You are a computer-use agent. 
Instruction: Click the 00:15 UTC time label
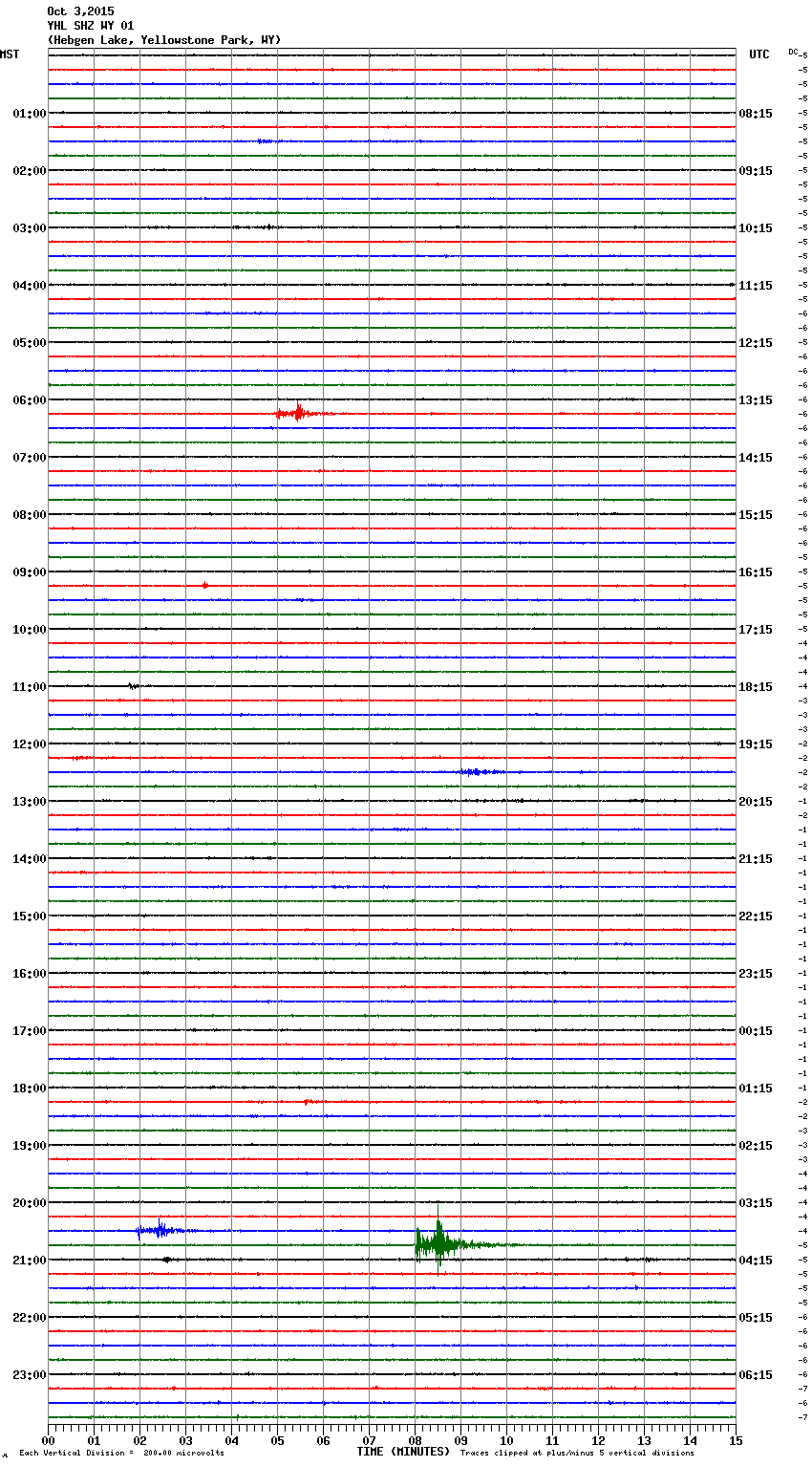click(756, 1031)
